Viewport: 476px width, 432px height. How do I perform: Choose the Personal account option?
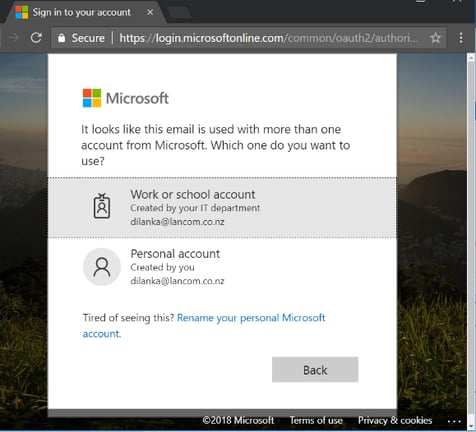pyautogui.click(x=222, y=267)
